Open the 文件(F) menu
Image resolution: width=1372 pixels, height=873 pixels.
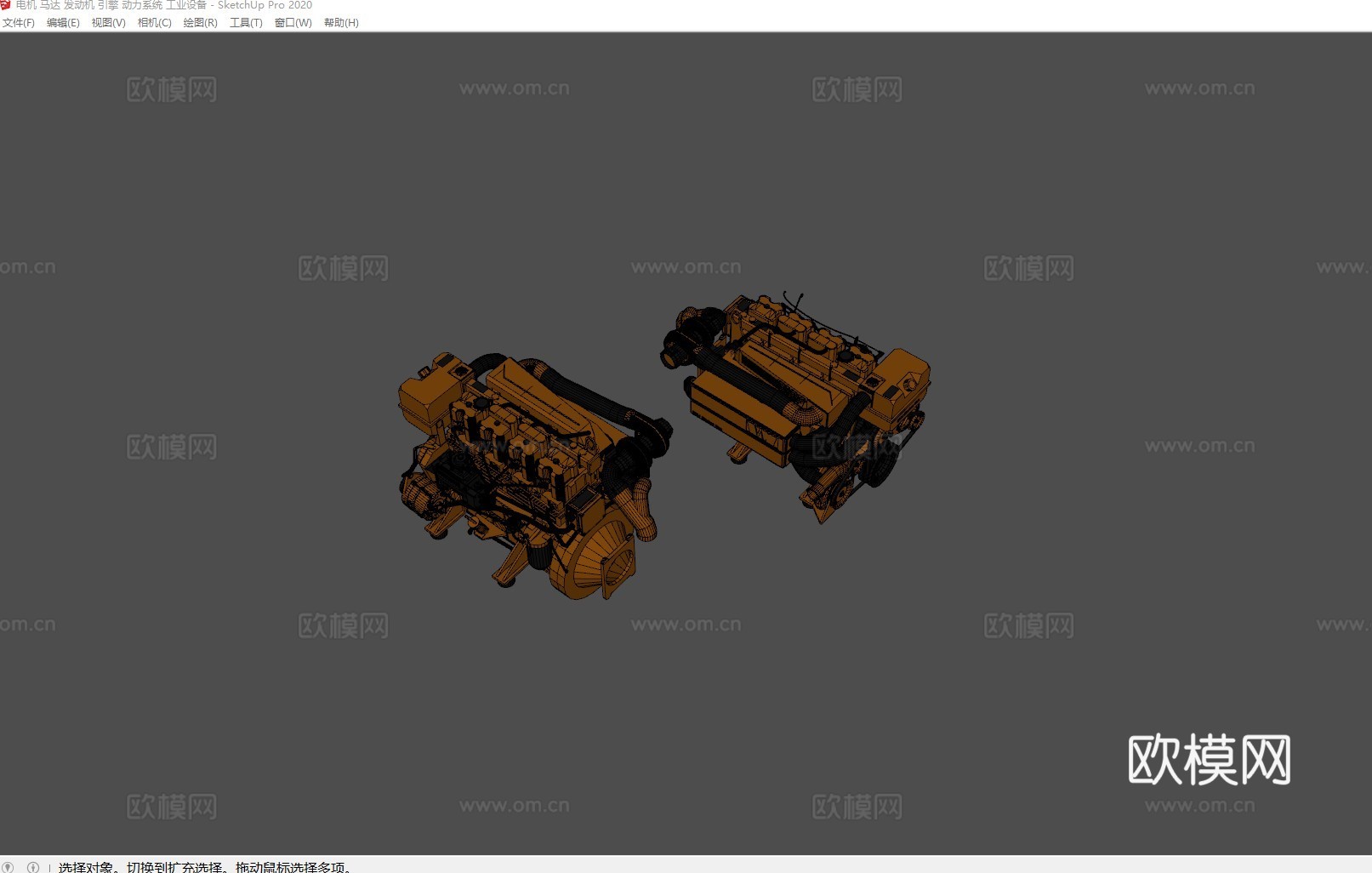click(18, 23)
